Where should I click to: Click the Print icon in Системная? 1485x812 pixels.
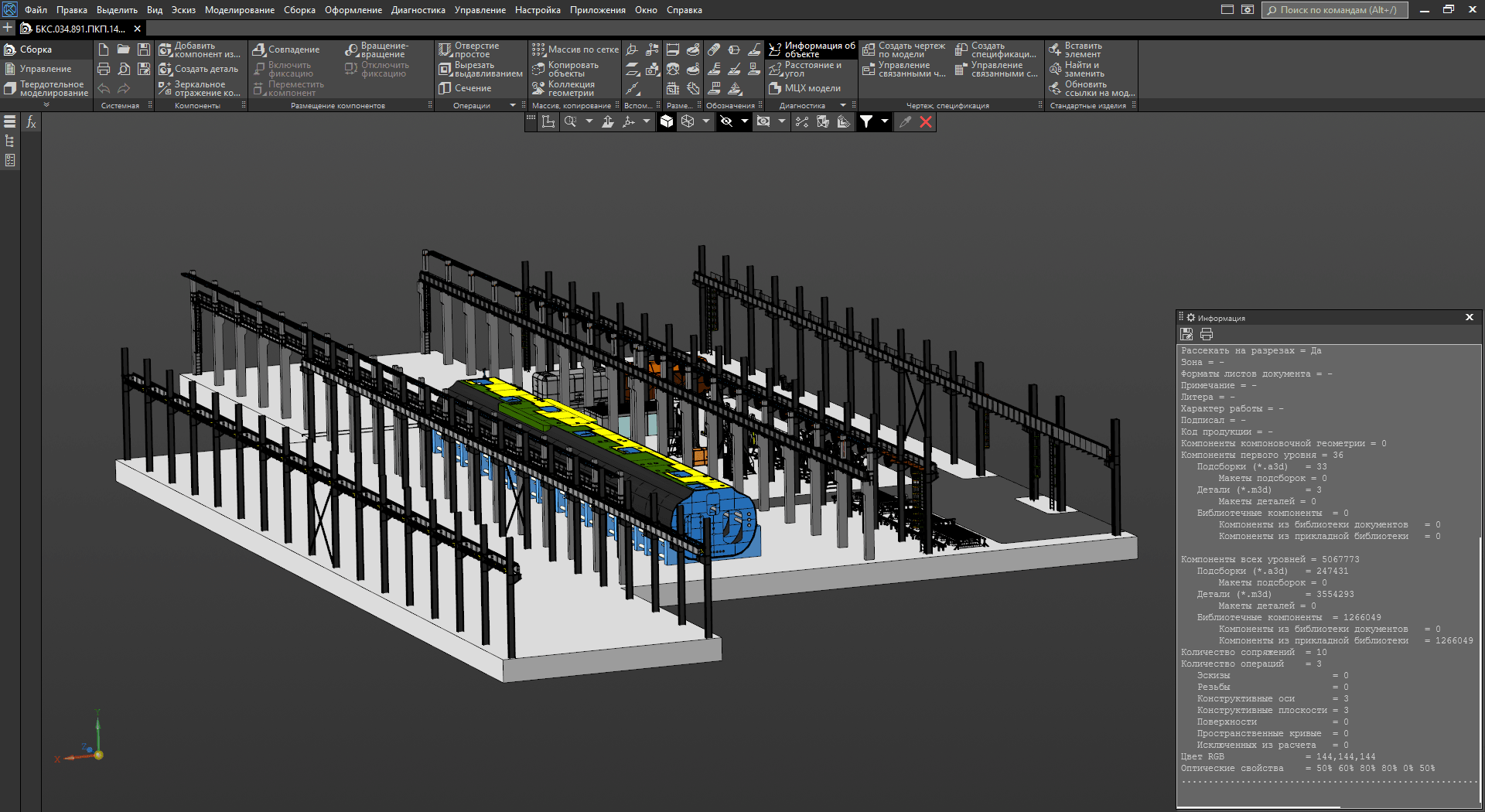[104, 69]
